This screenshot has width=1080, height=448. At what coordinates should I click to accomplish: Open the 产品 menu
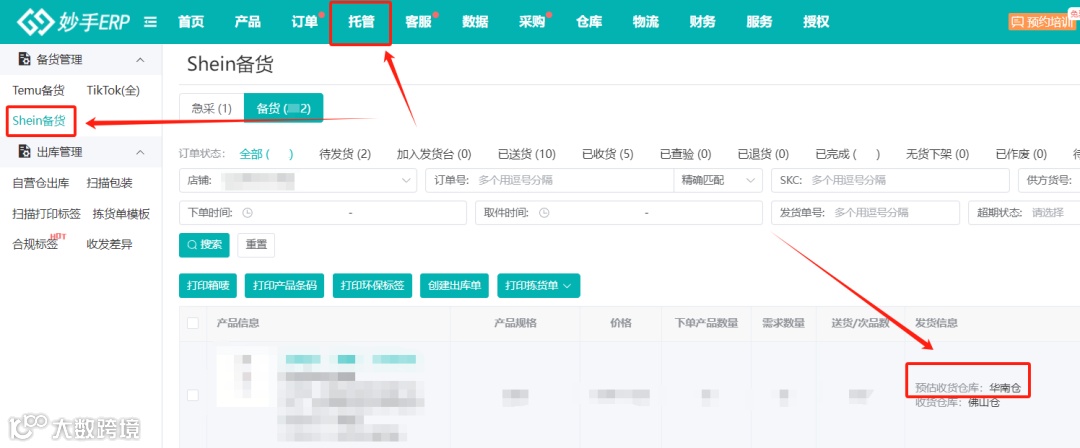click(x=247, y=22)
